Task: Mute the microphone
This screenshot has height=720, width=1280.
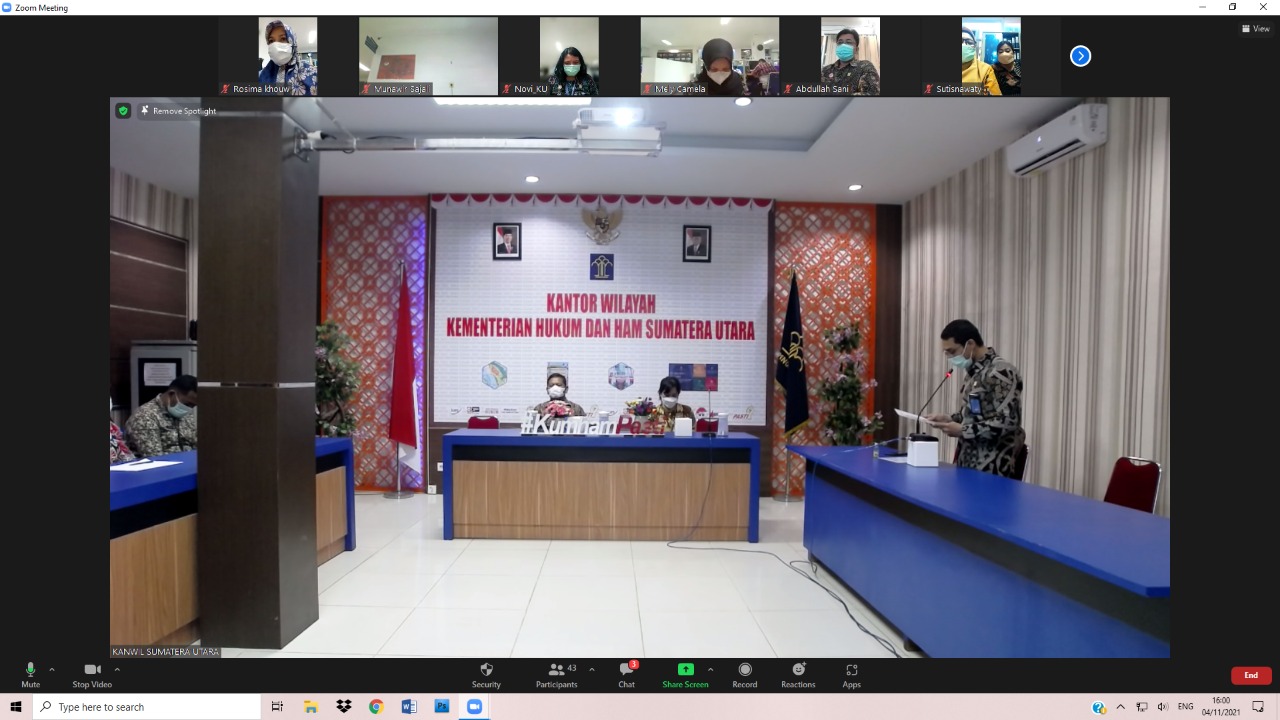Action: tap(30, 675)
